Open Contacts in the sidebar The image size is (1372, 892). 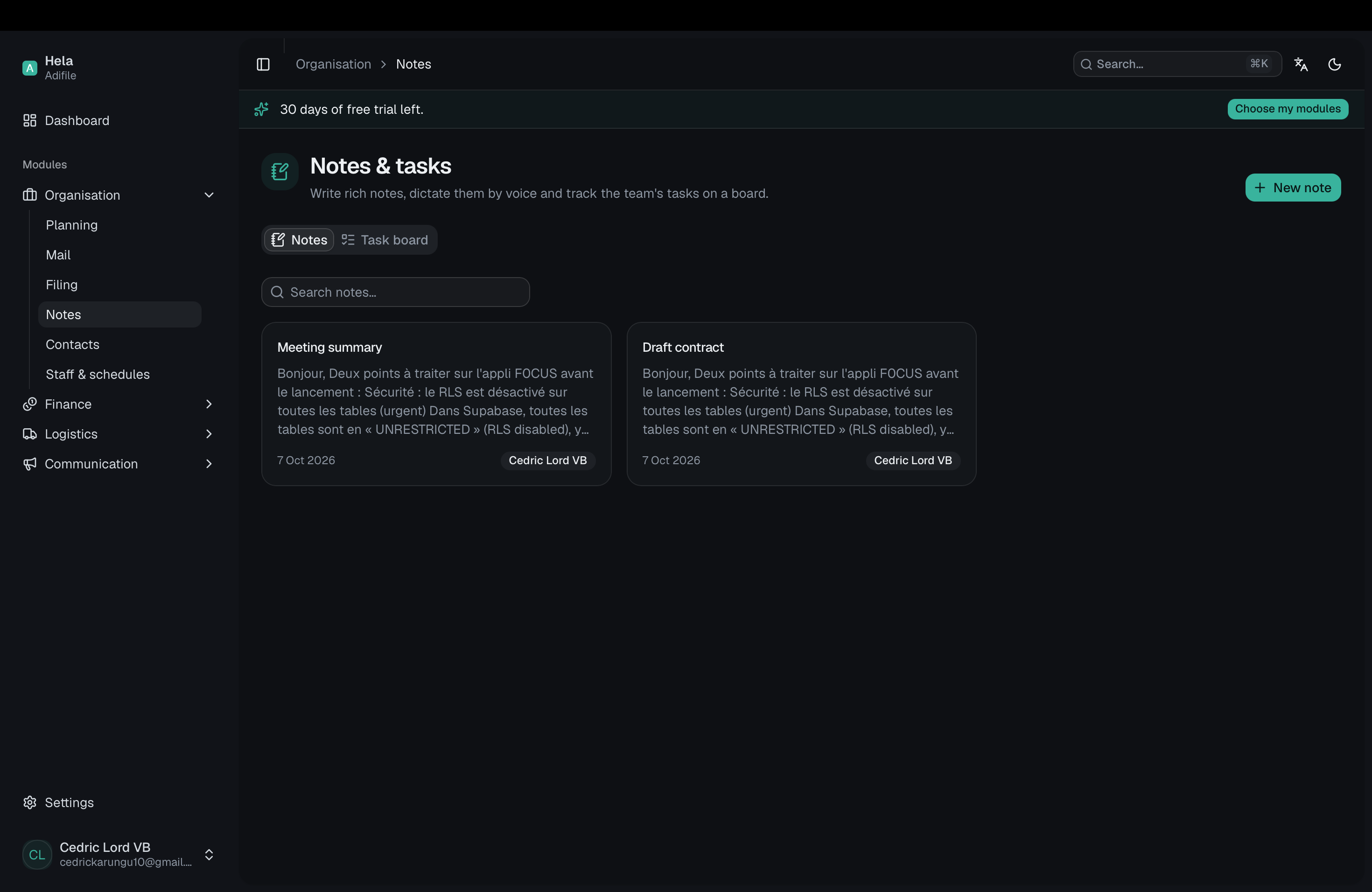(x=119, y=345)
